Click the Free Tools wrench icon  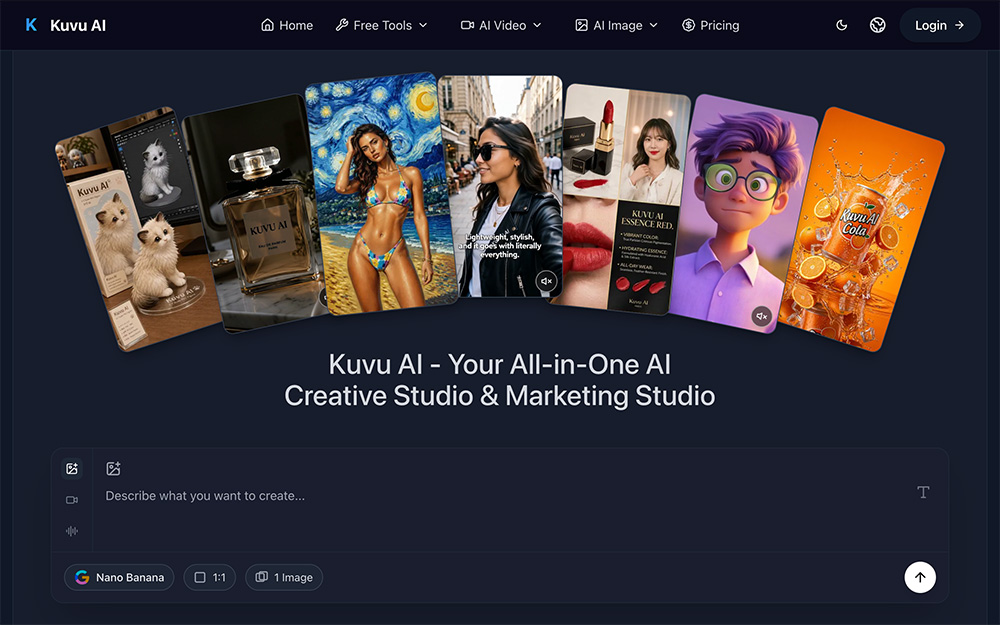coord(342,26)
